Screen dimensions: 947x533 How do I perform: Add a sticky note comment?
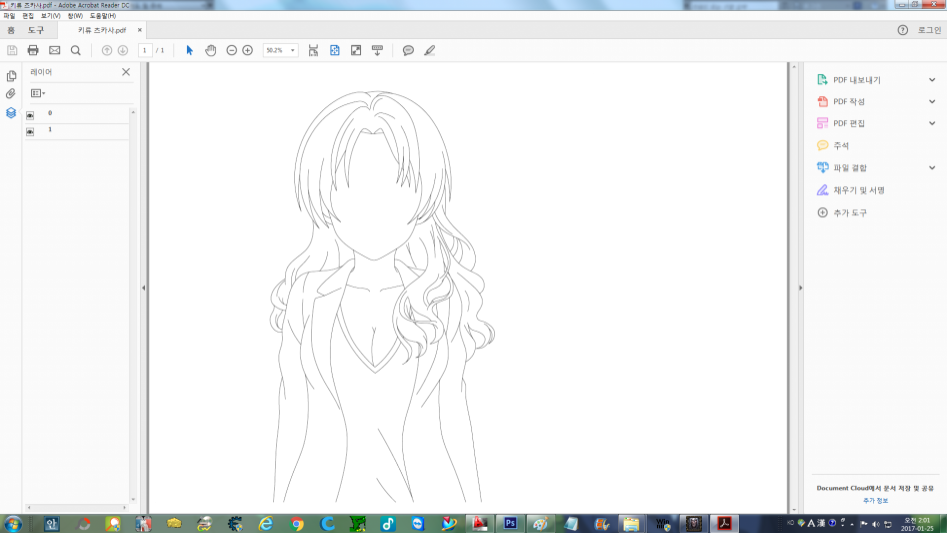point(408,51)
